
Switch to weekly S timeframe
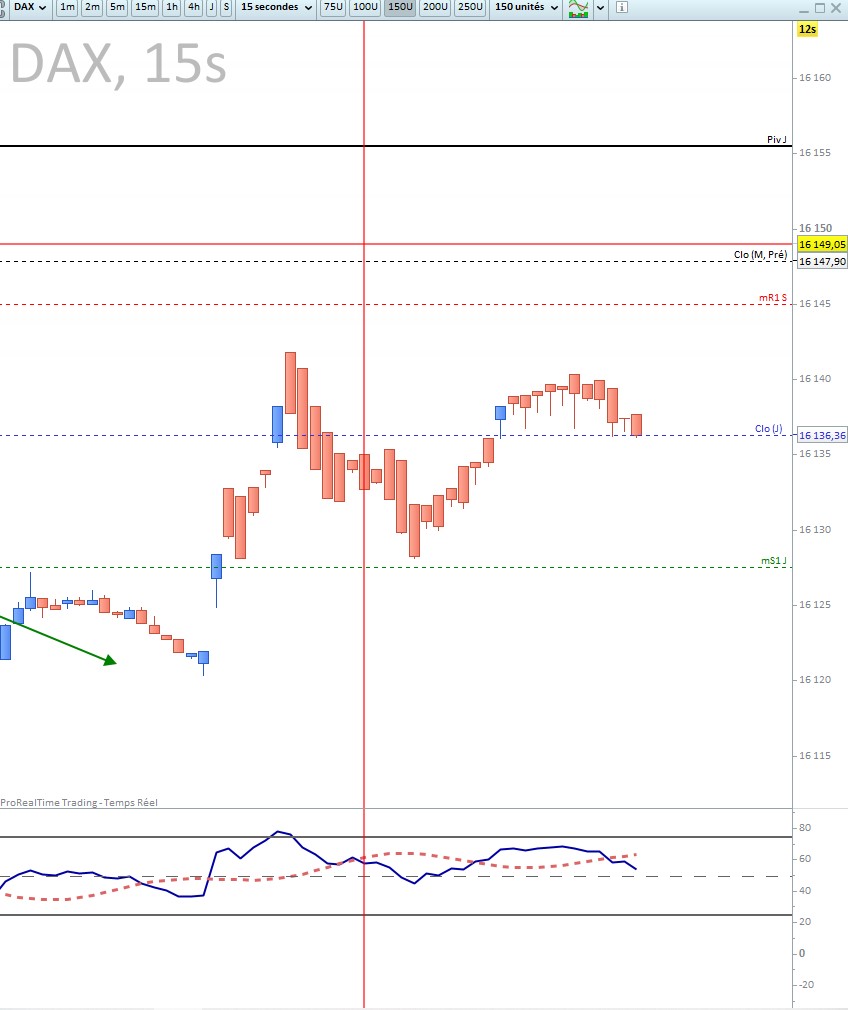(226, 7)
